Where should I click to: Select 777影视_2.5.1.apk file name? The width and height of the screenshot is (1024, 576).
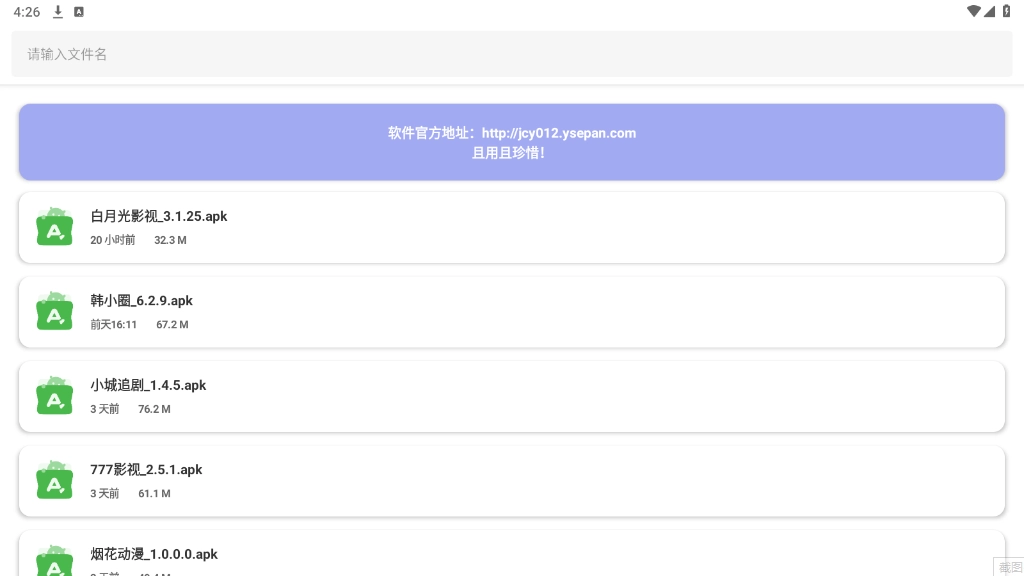click(x=146, y=470)
